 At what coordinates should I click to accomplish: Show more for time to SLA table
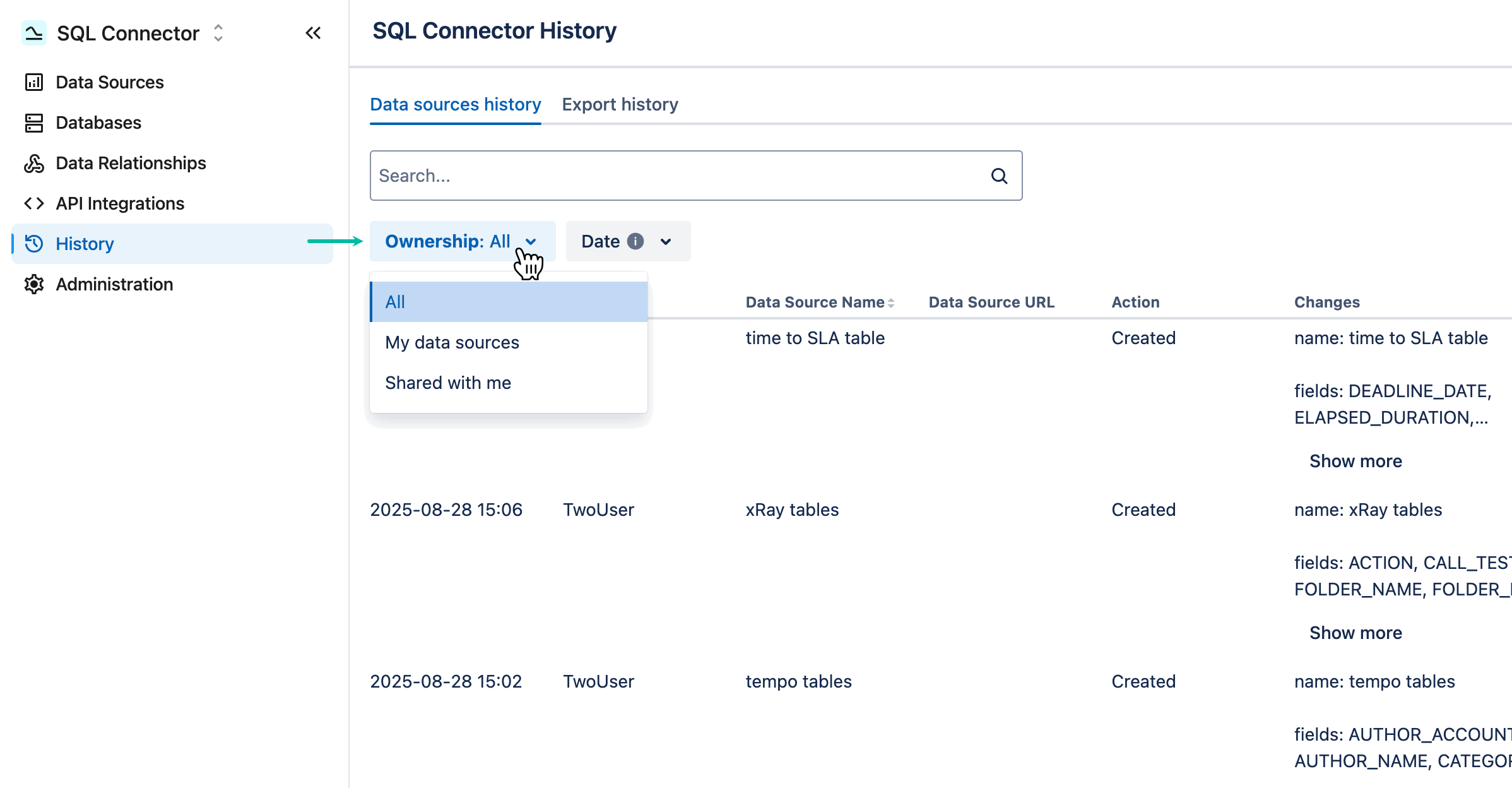[1355, 461]
